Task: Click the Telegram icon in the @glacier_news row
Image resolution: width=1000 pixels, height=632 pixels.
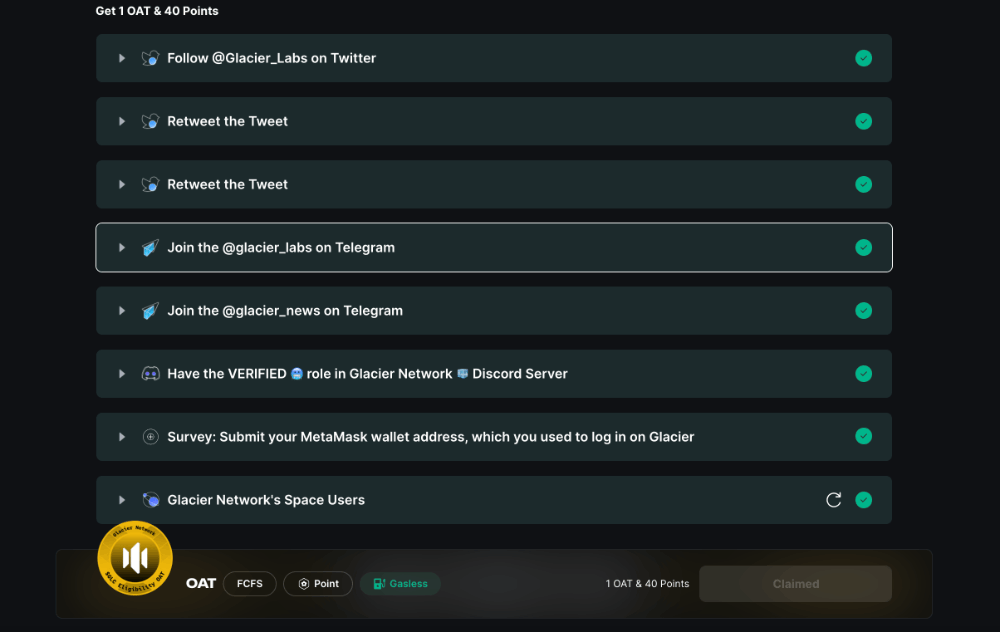Action: [150, 311]
